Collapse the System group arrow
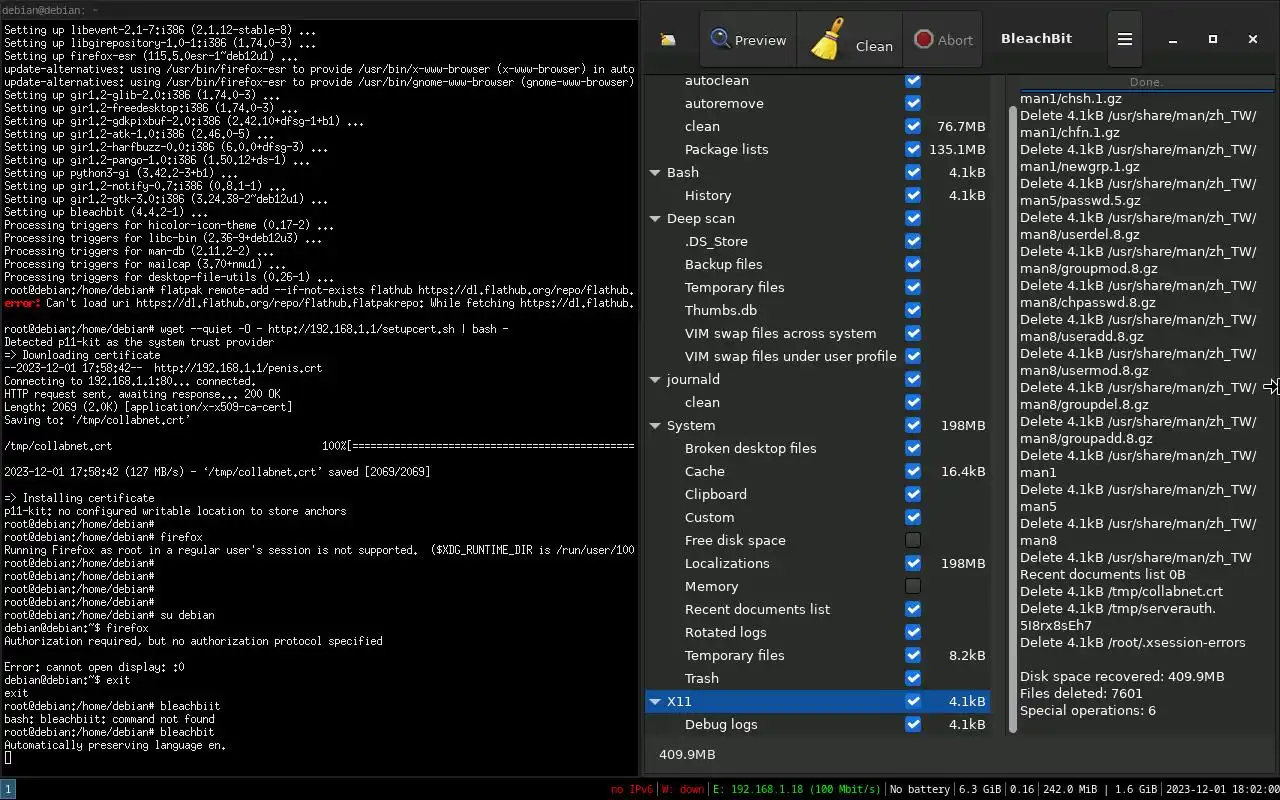Image resolution: width=1280 pixels, height=800 pixels. click(x=655, y=425)
